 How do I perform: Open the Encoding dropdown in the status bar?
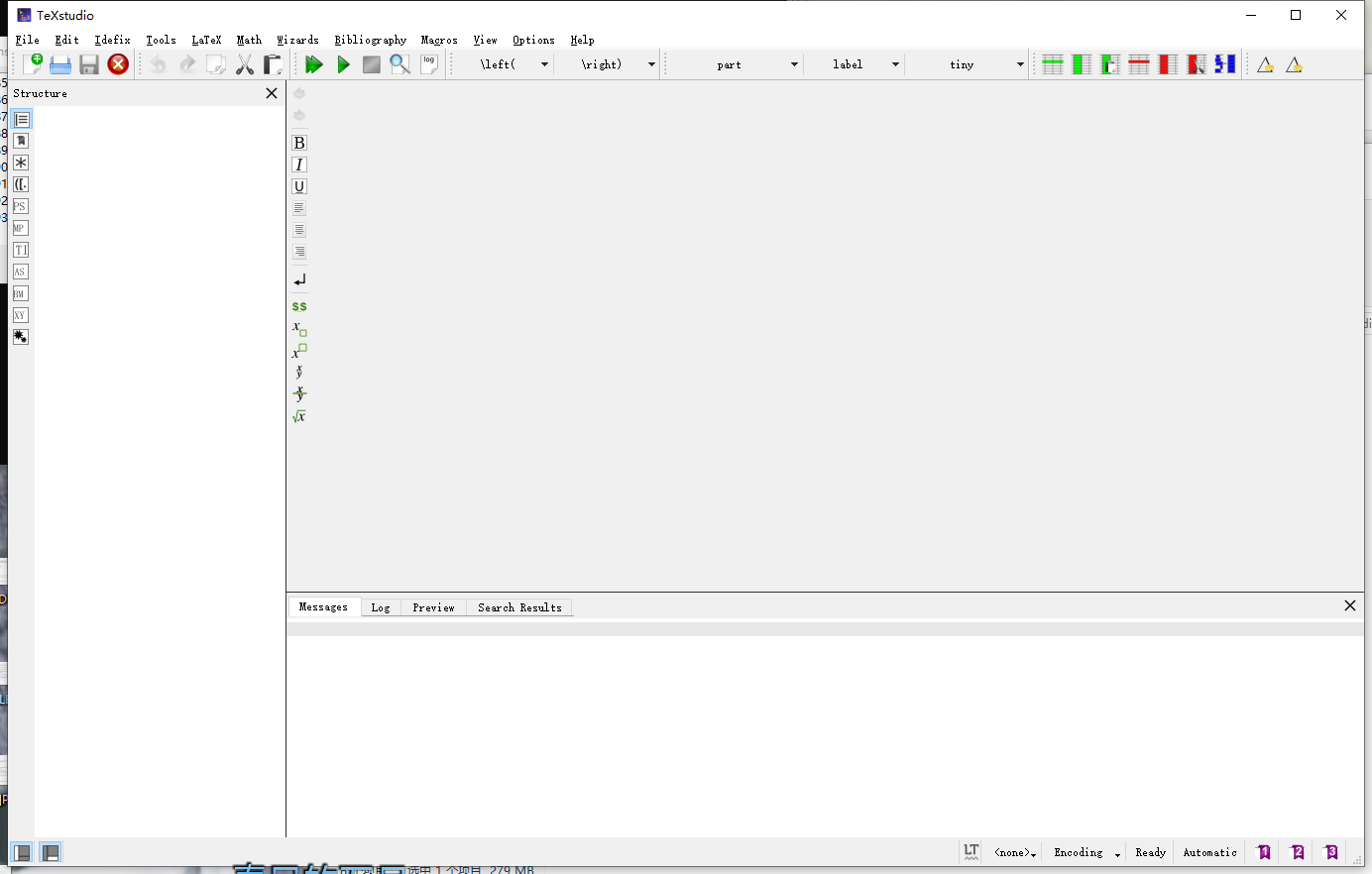1086,852
